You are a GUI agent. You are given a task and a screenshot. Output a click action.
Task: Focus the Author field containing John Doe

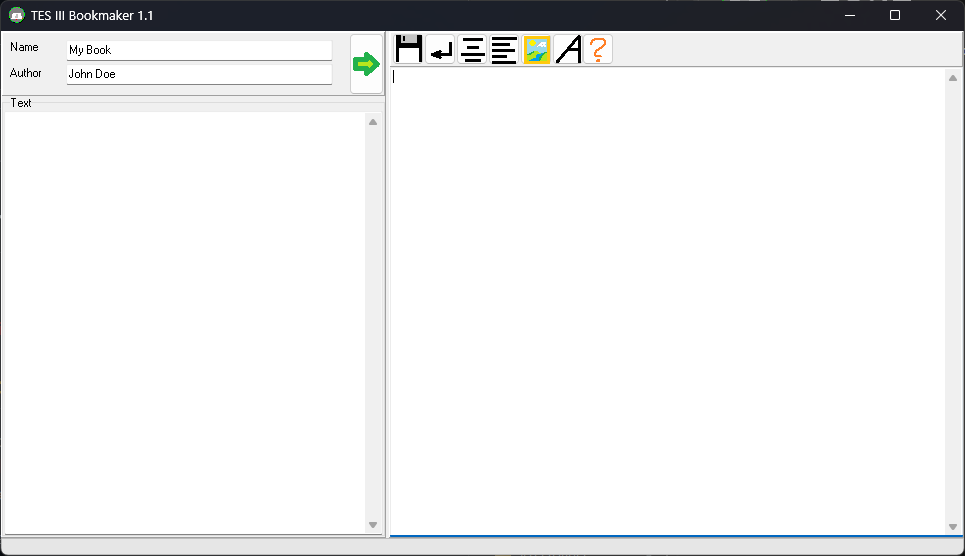(x=199, y=74)
